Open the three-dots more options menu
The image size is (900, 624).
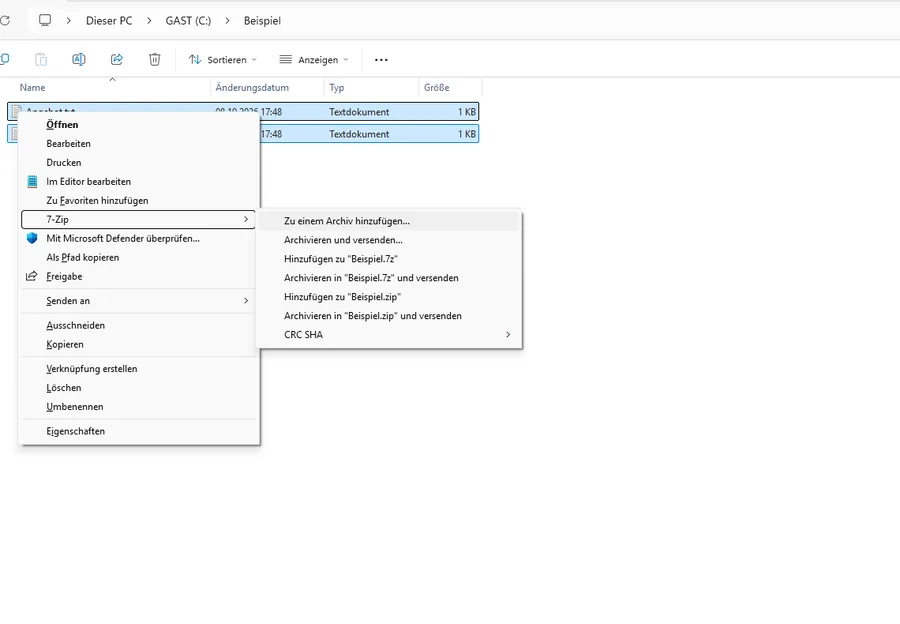pos(381,60)
